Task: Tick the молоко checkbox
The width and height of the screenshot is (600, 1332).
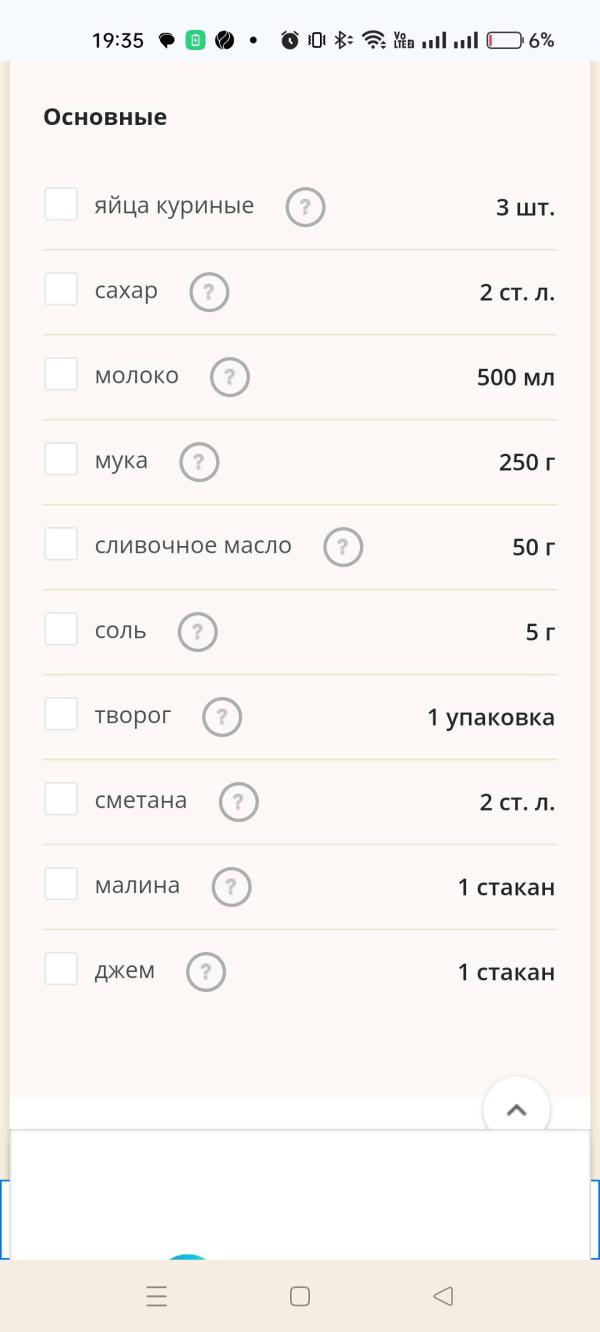Action: 61,374
